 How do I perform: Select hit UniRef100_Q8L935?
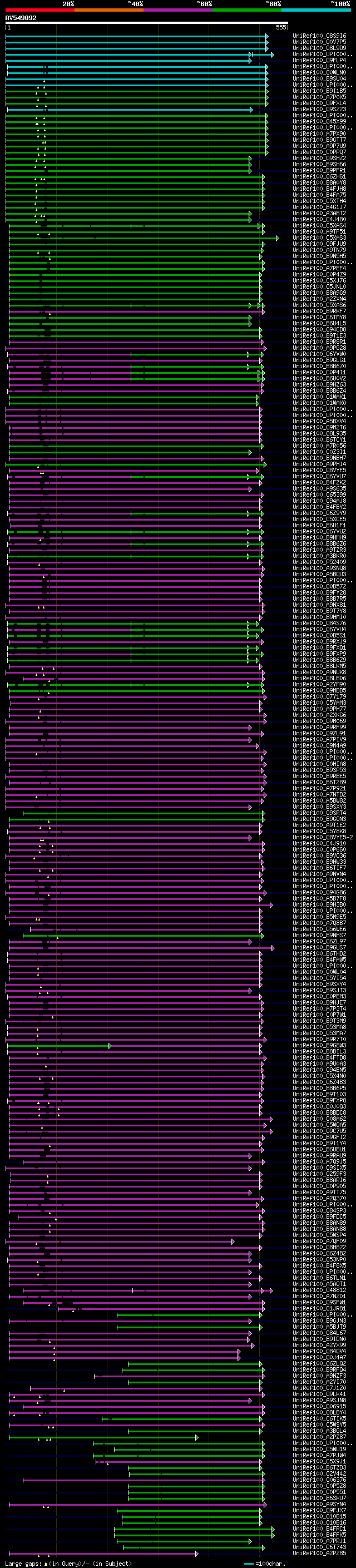319,433
